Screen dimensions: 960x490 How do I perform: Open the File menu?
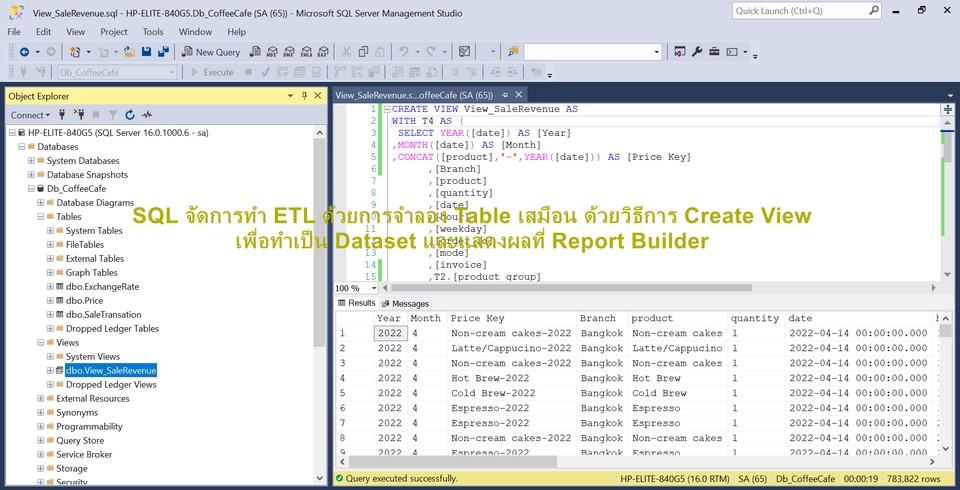pos(14,32)
